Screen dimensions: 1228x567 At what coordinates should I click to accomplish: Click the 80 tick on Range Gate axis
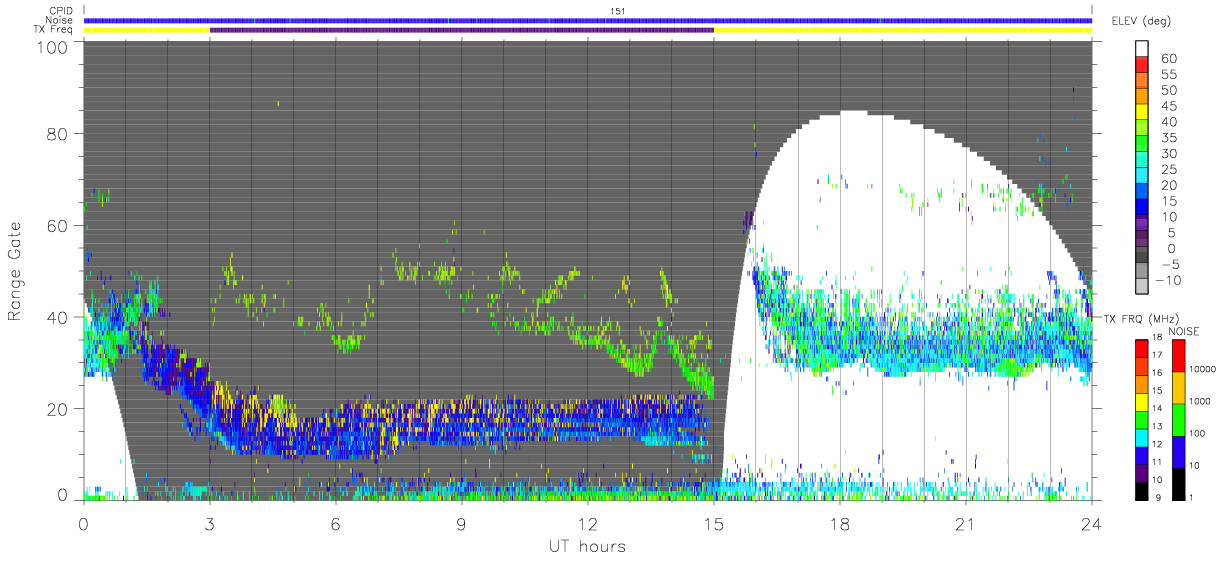pyautogui.click(x=58, y=134)
